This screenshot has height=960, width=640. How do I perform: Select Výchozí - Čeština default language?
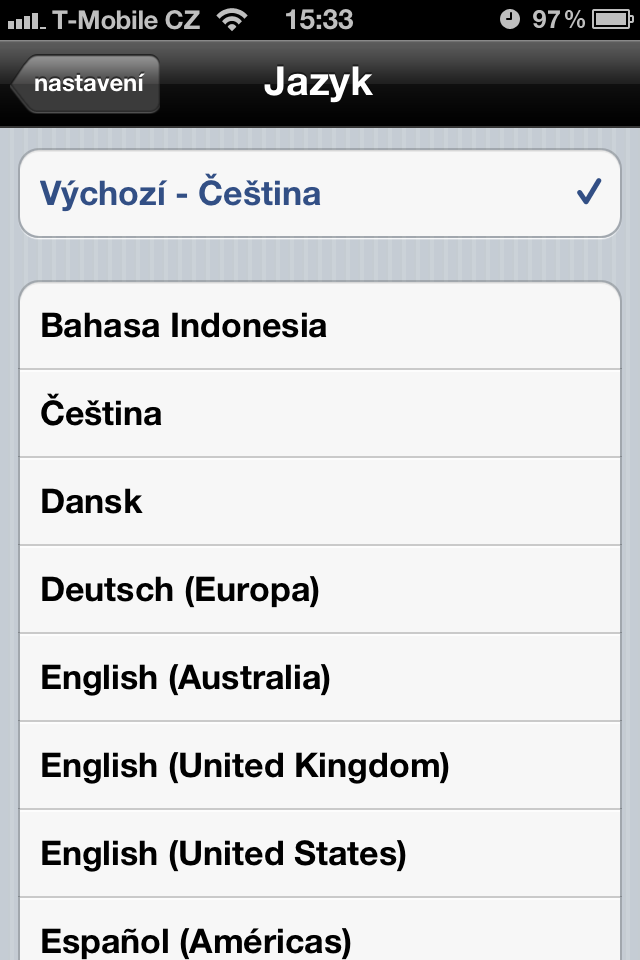[x=180, y=193]
